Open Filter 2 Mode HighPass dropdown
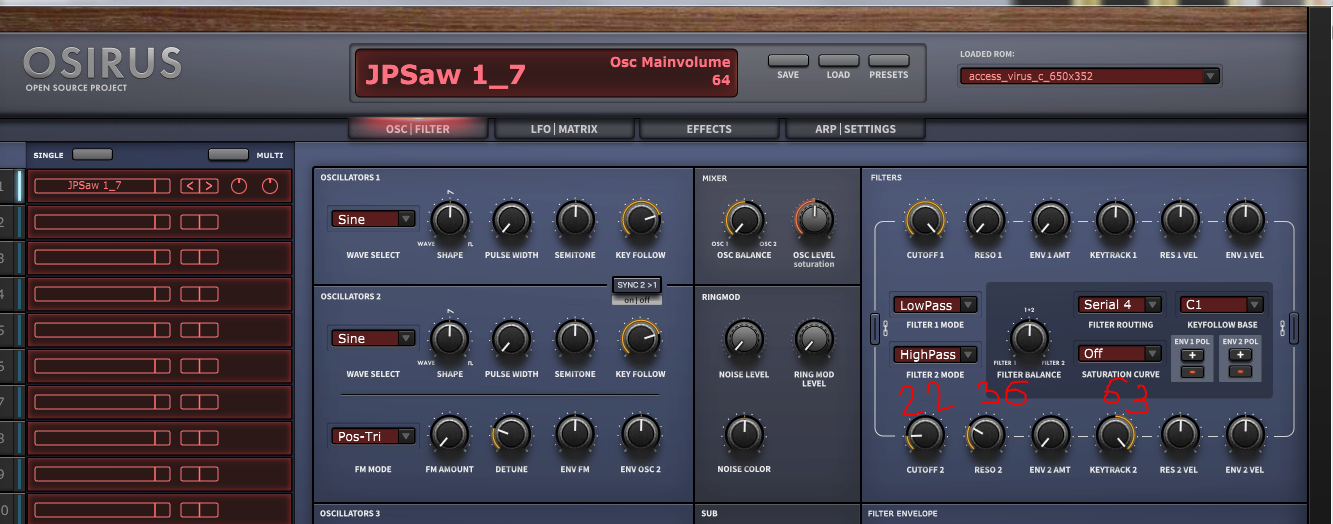Screen dimensions: 1333x524 click(x=937, y=354)
